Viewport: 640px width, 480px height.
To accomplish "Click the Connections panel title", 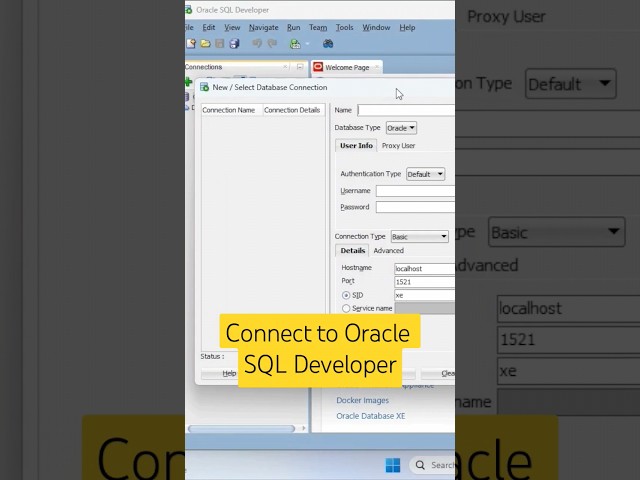I will pyautogui.click(x=204, y=67).
